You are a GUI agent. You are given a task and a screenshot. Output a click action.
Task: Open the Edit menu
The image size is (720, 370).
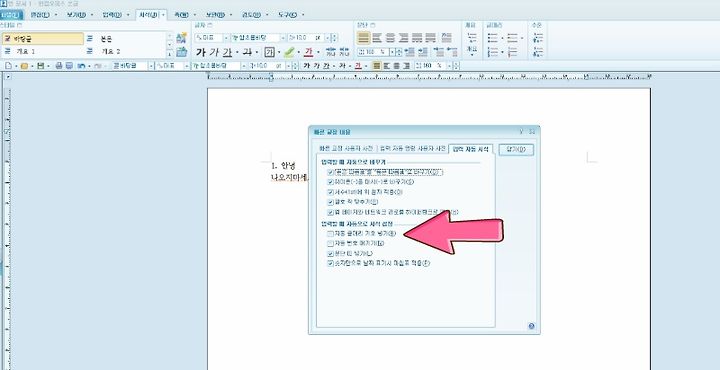click(40, 15)
